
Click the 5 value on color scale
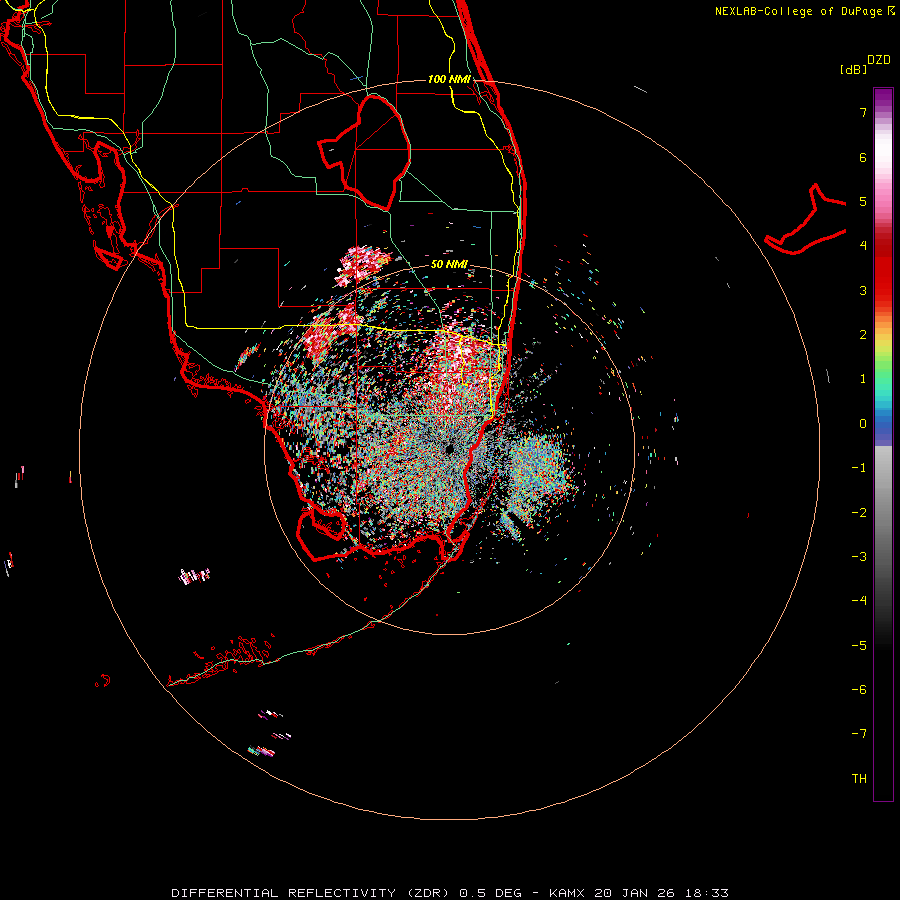tap(863, 201)
